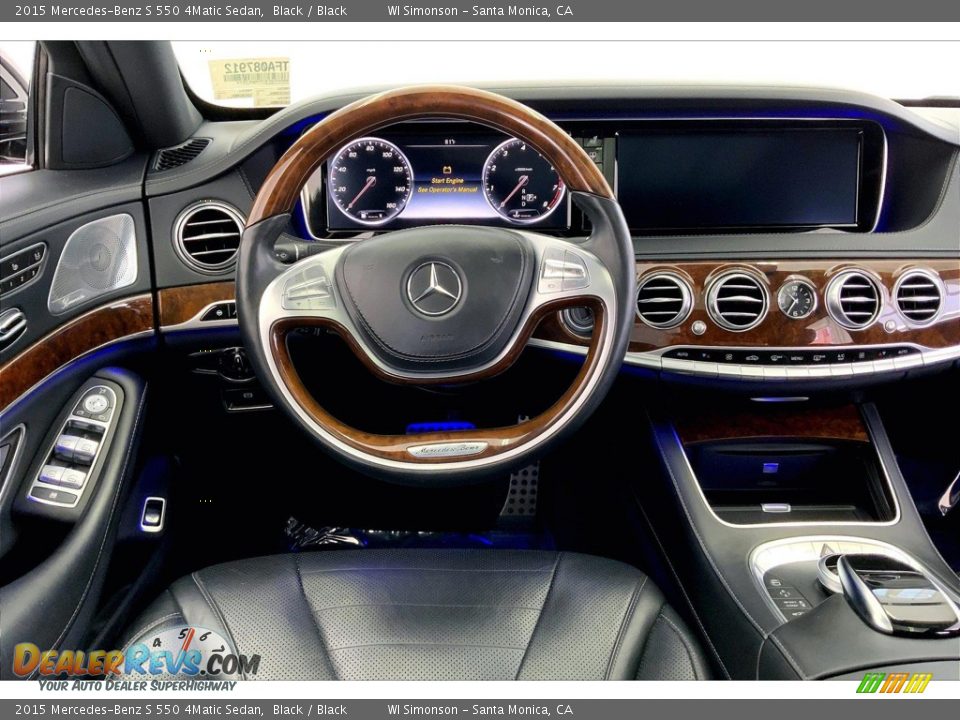960x720 pixels.
Task: Click the Mercedes star emblem on steering wheel
Action: [x=434, y=288]
